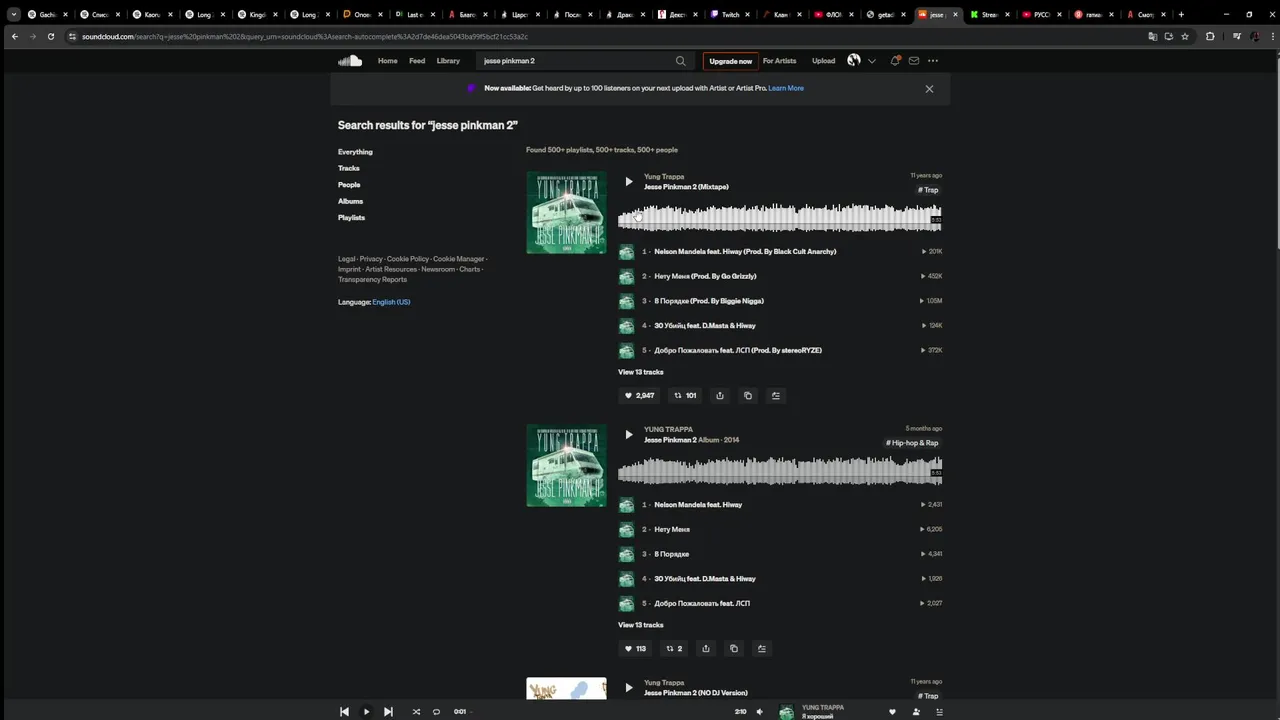Click the Upgrade now button
This screenshot has height=720, width=1280.
730,61
